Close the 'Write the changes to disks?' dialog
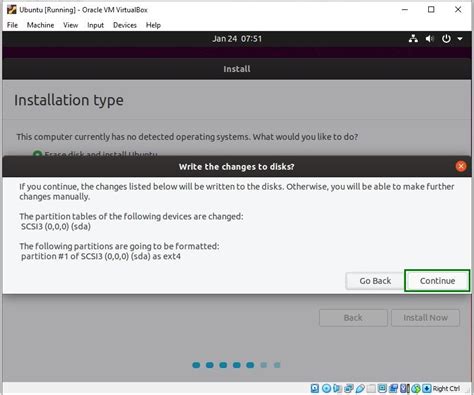 (x=461, y=166)
